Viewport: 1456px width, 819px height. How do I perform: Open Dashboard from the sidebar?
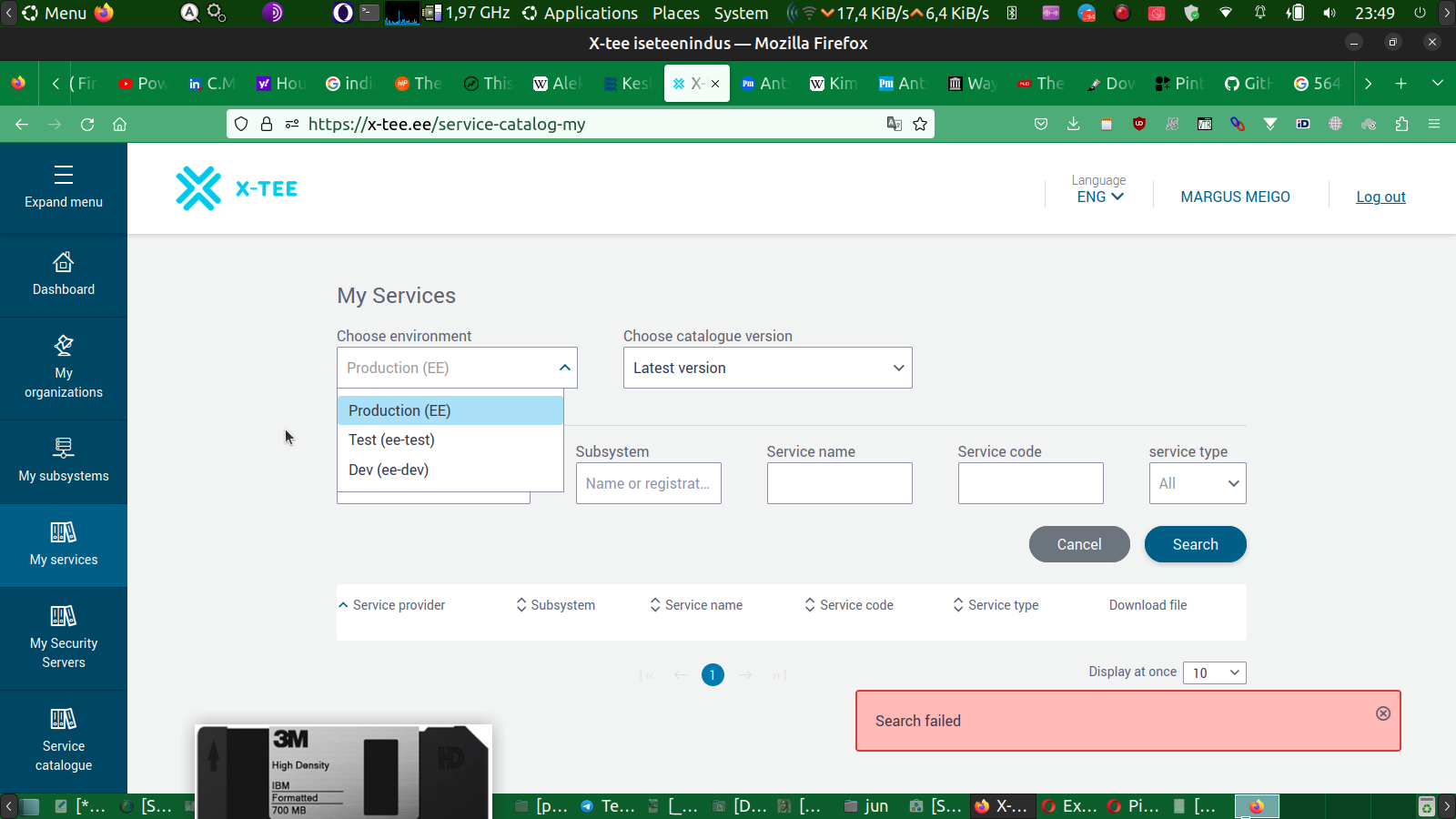click(64, 275)
